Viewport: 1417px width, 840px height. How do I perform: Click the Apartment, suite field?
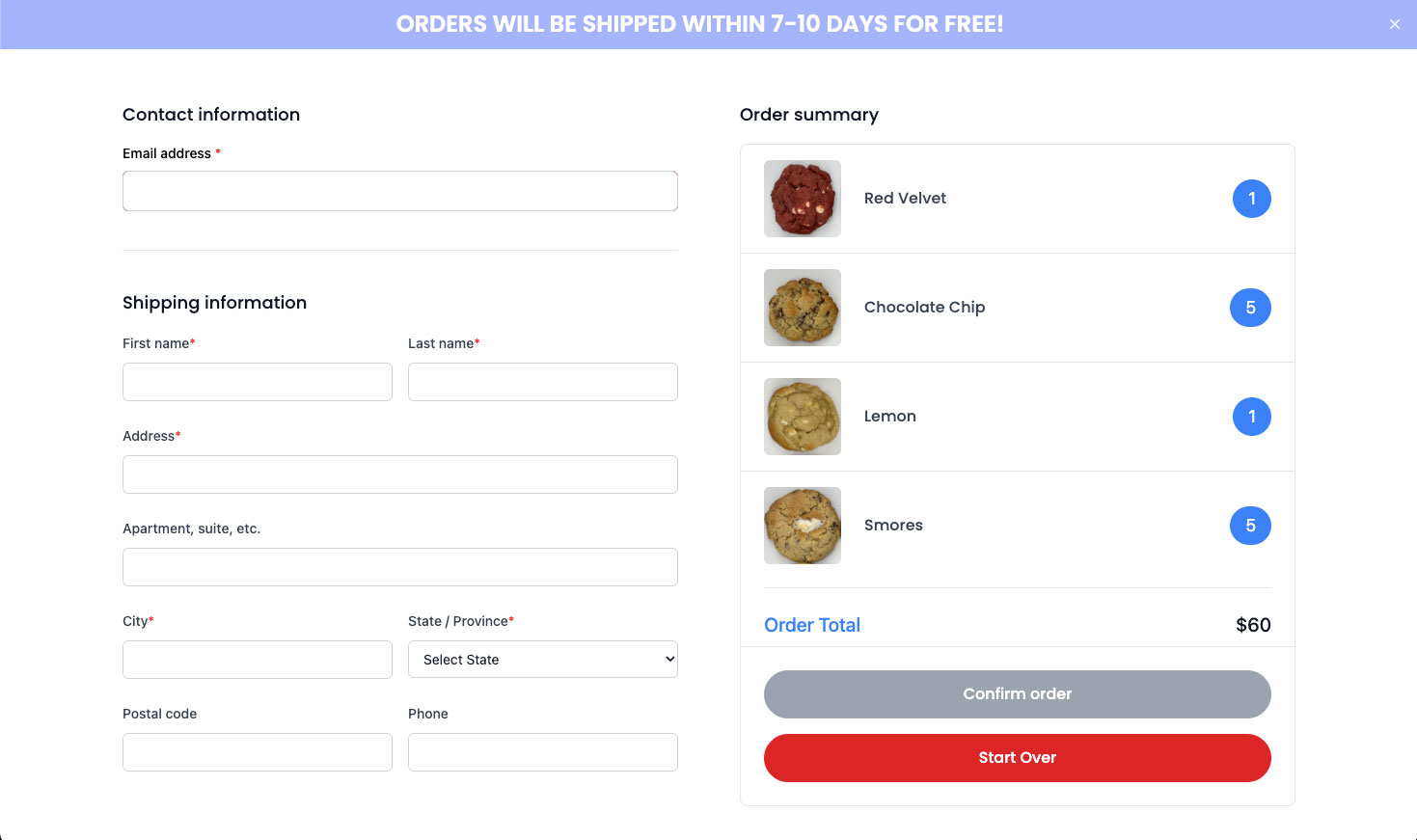pos(400,567)
